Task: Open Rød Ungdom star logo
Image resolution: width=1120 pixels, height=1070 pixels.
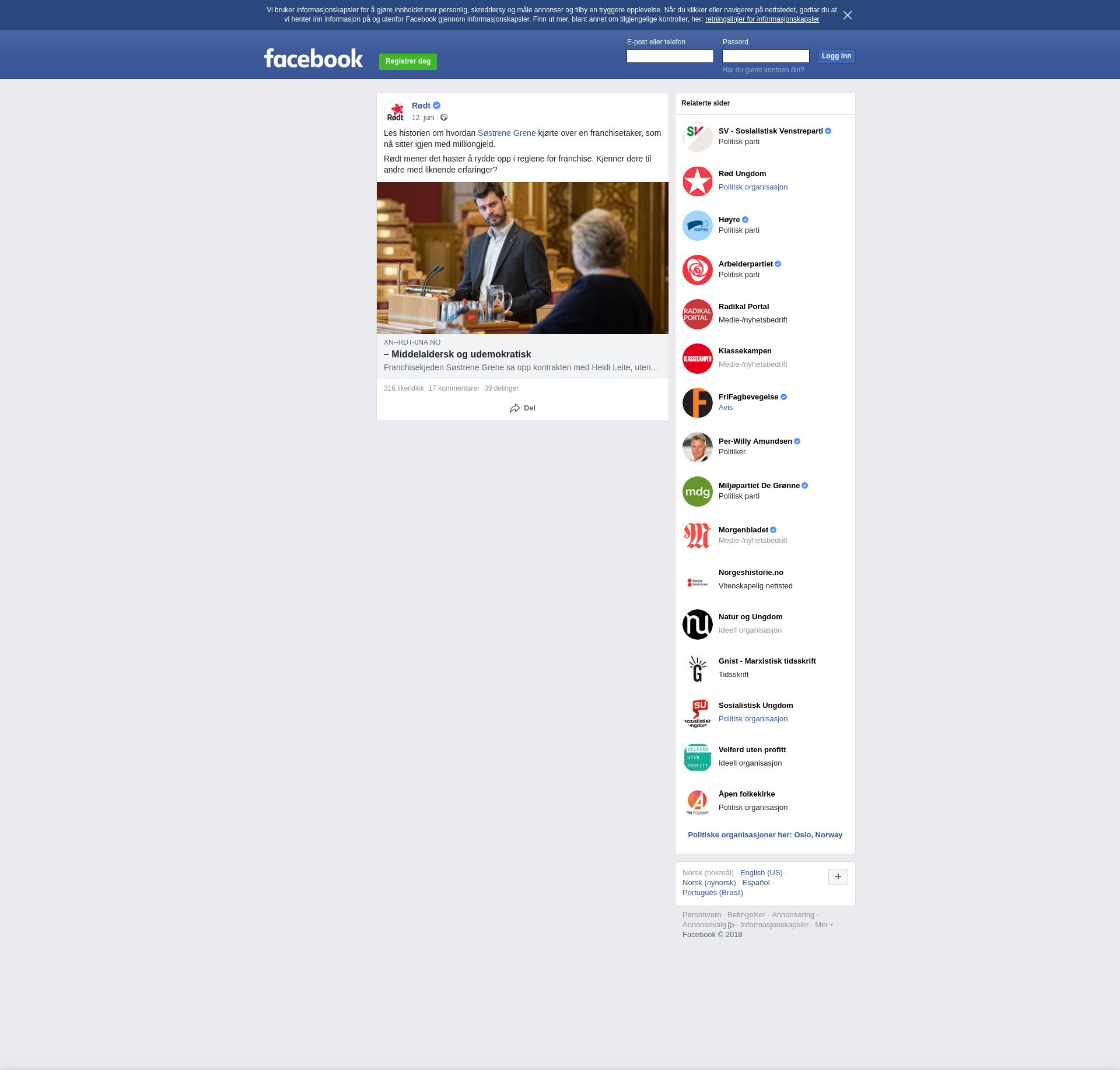Action: 697,181
